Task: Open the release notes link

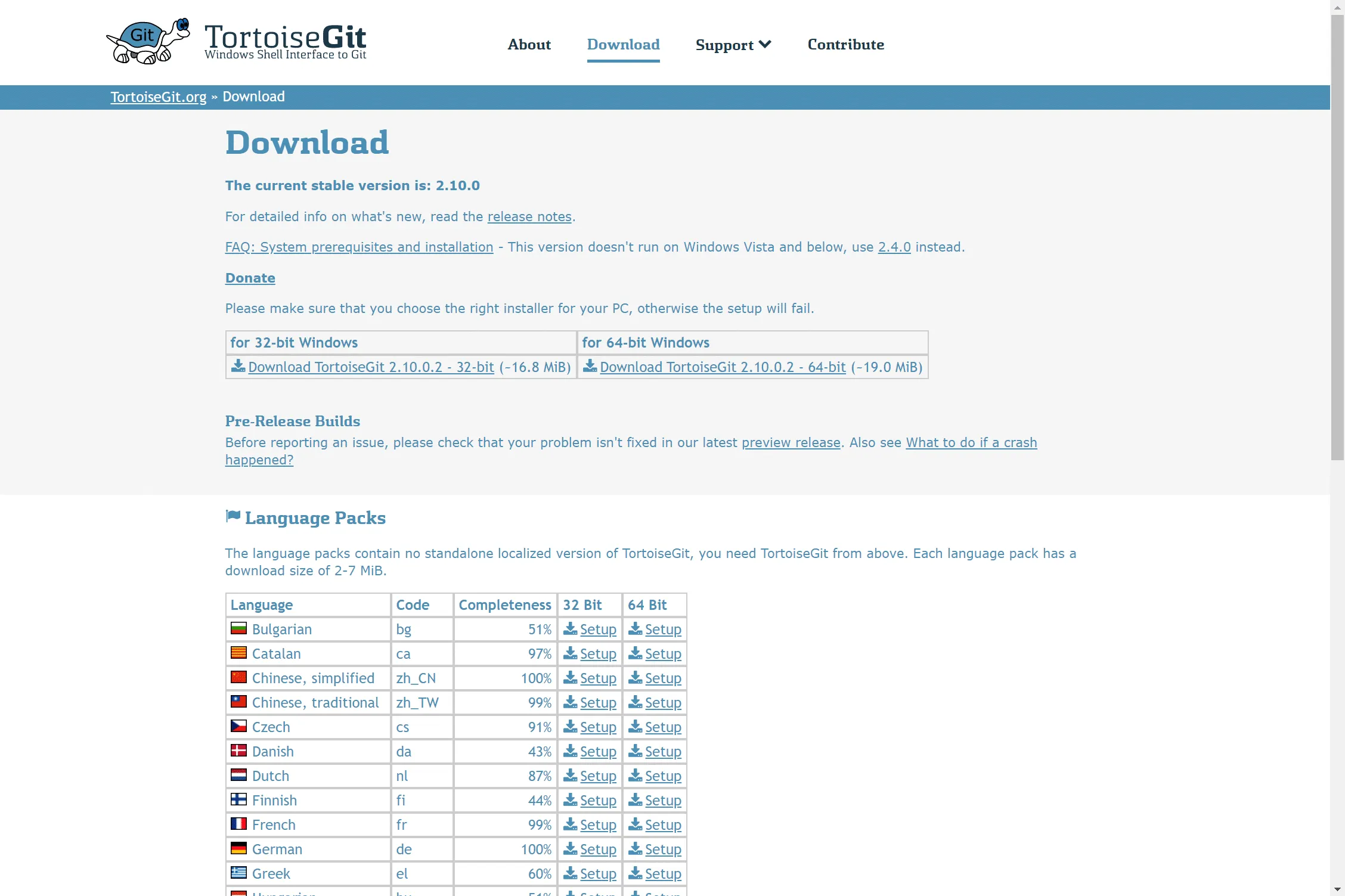Action: tap(529, 216)
